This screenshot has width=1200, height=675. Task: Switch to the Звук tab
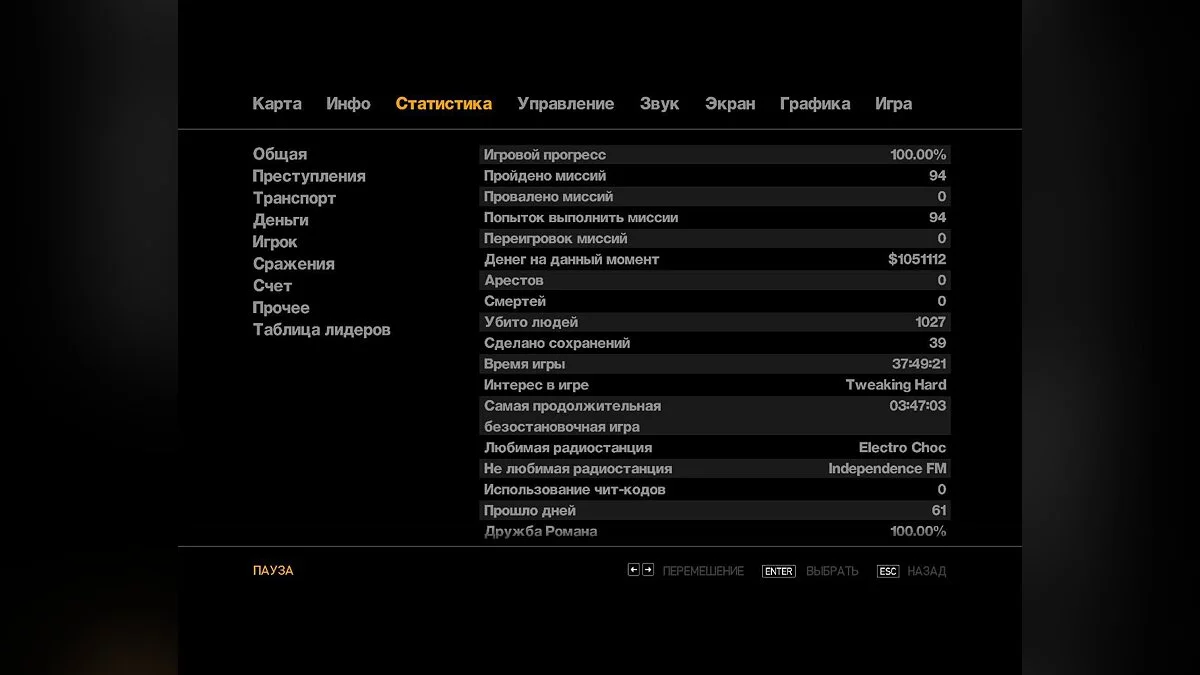click(658, 103)
